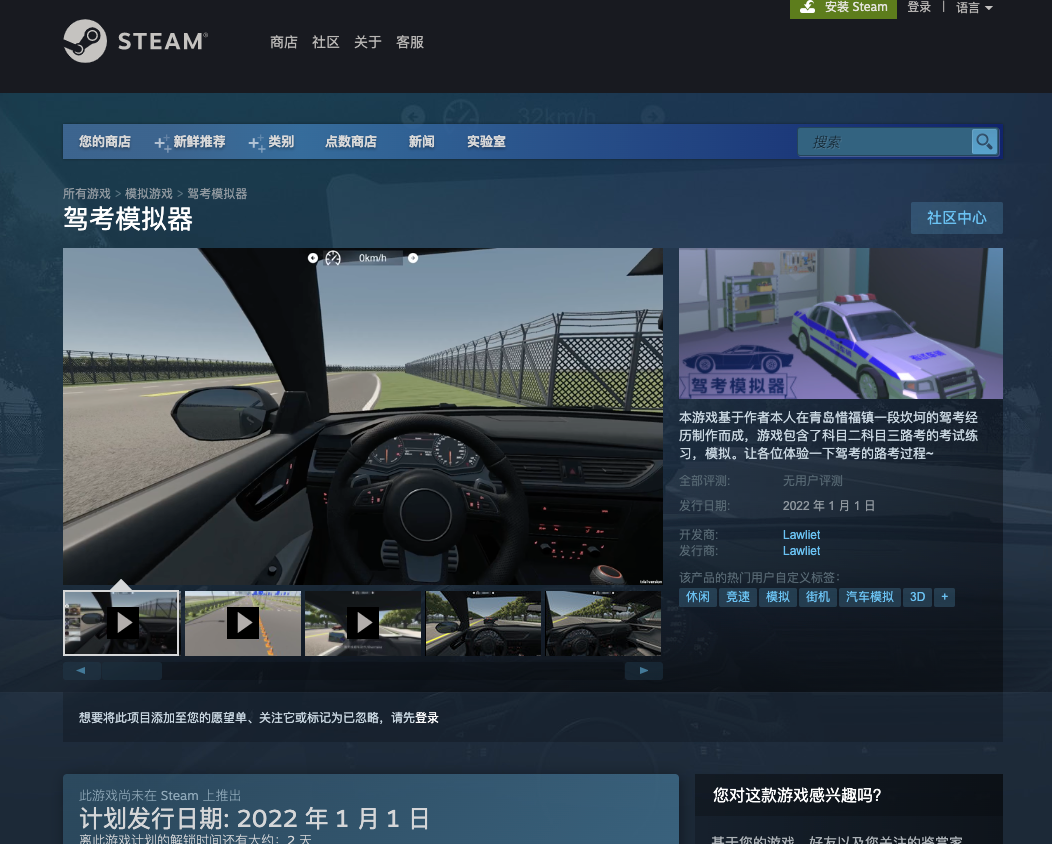Click the plus icon beside 新鲜推荐
1052x844 pixels.
159,141
